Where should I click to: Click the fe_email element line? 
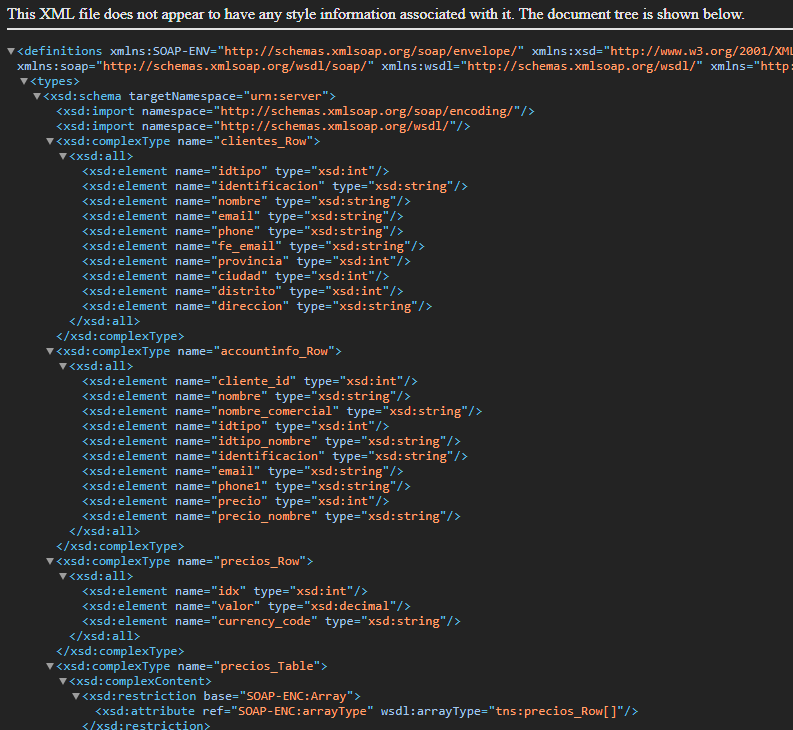pyautogui.click(x=253, y=246)
